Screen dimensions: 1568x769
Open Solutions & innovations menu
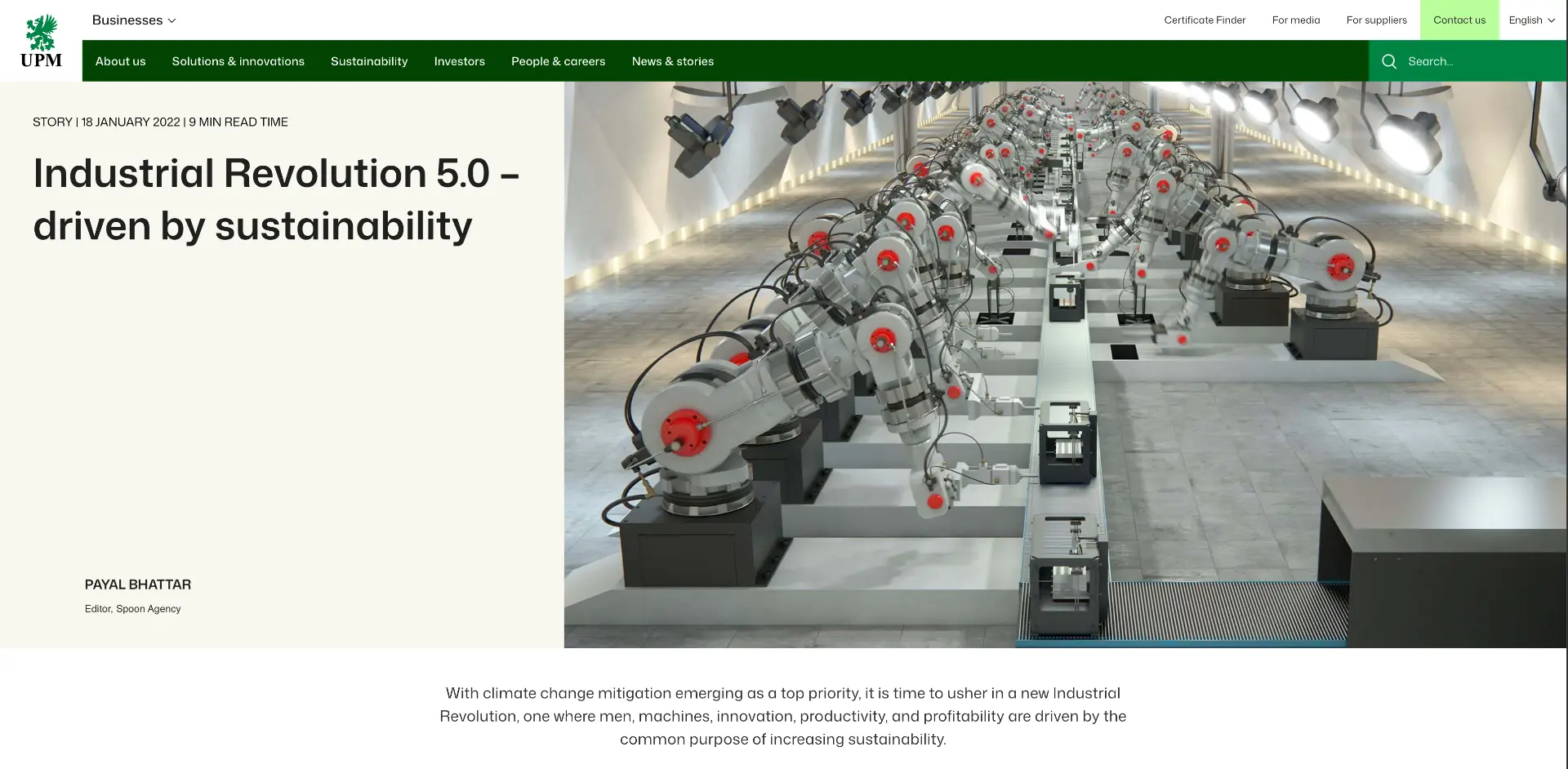[x=238, y=61]
